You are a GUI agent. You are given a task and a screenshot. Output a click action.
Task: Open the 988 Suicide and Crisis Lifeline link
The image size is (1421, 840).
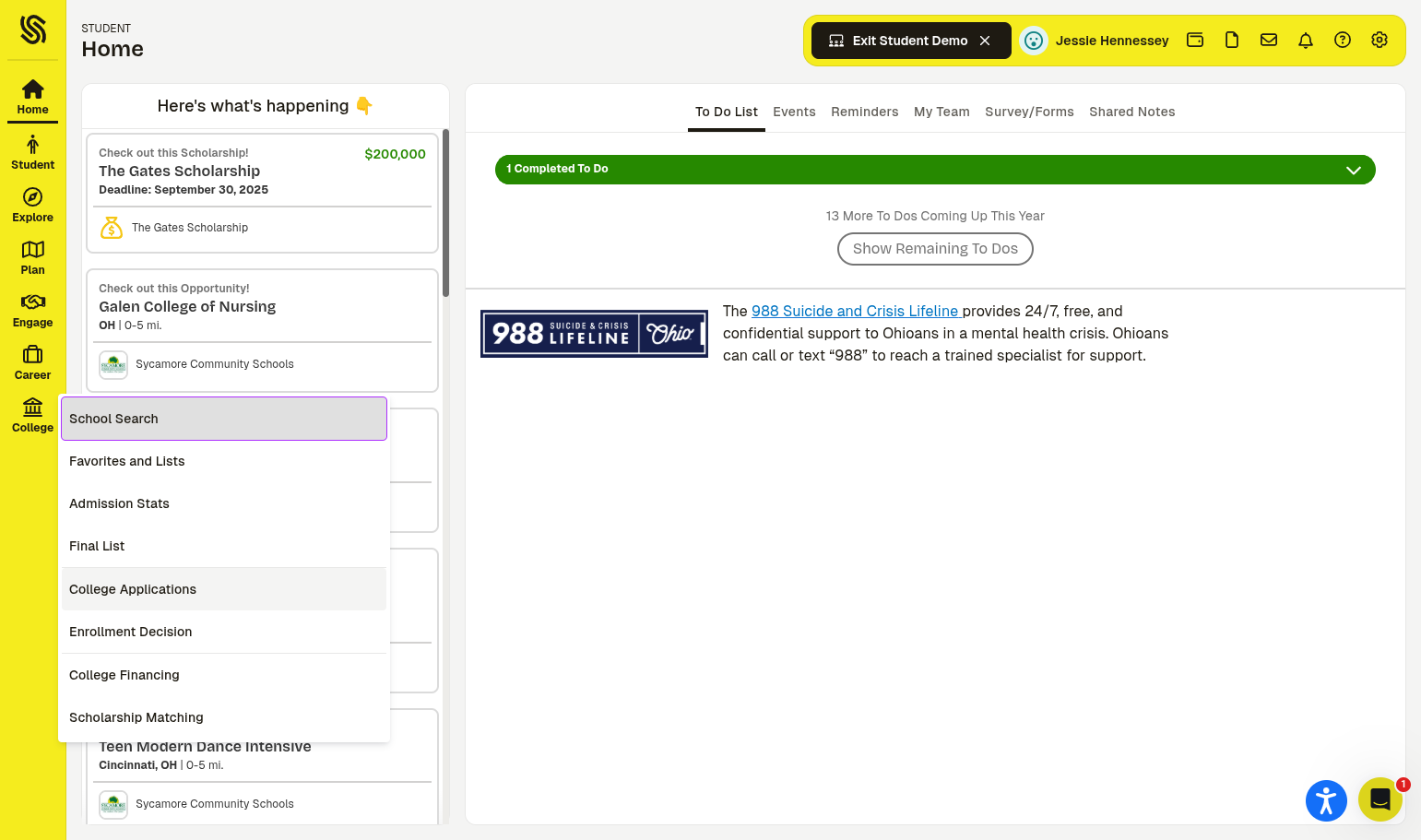point(857,312)
